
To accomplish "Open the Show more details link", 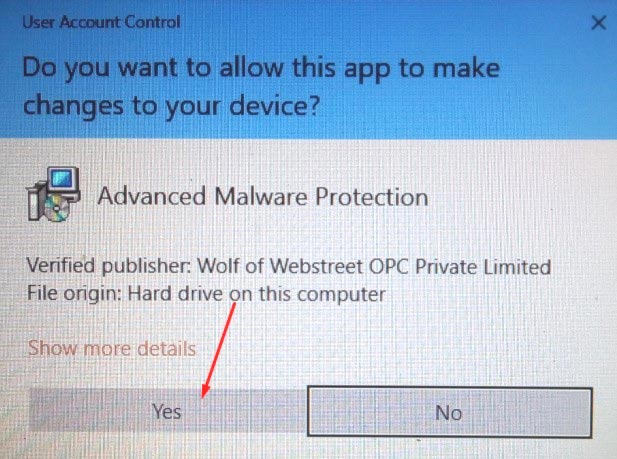I will (x=112, y=348).
